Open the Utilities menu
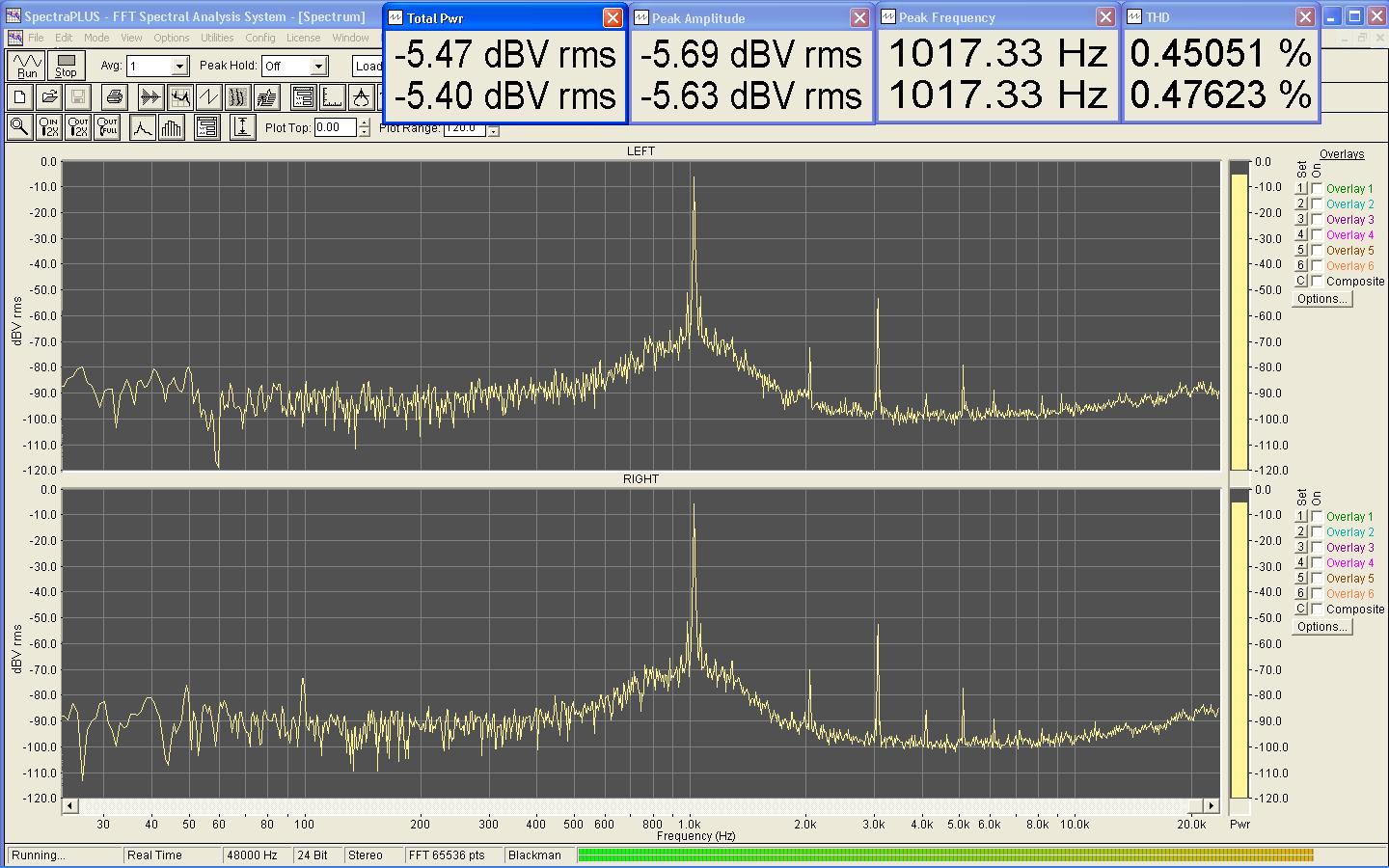The image size is (1389, 868). pyautogui.click(x=217, y=38)
